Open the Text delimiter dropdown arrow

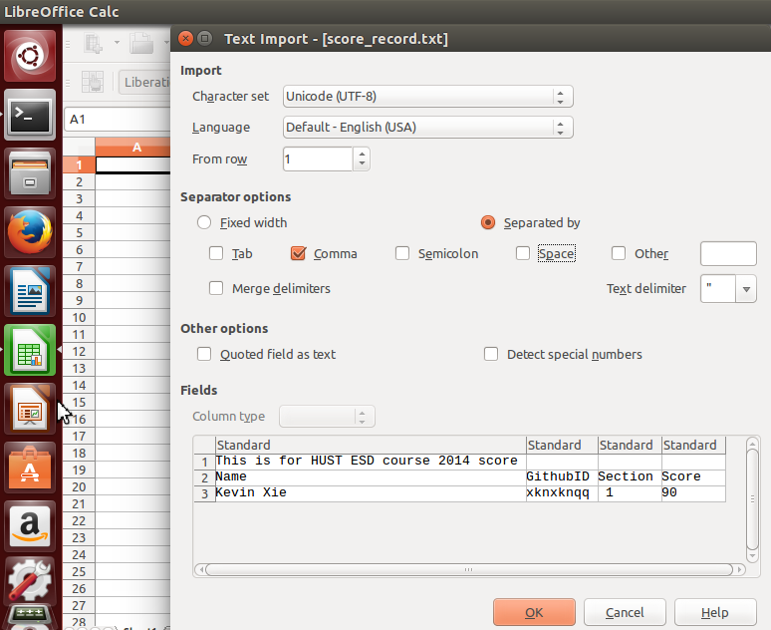(746, 289)
